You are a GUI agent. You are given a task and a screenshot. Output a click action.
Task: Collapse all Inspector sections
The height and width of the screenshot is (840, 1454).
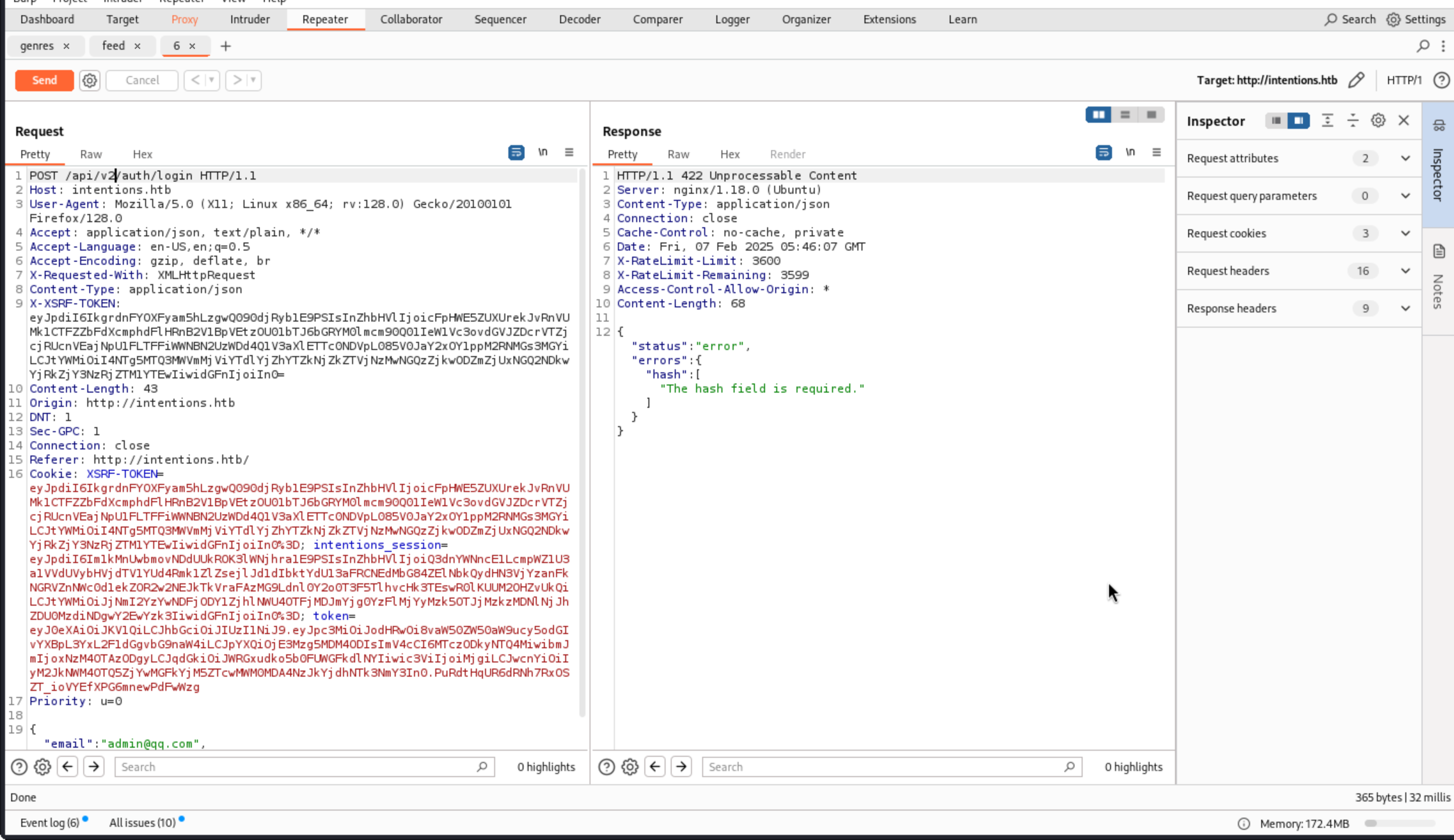point(1353,121)
